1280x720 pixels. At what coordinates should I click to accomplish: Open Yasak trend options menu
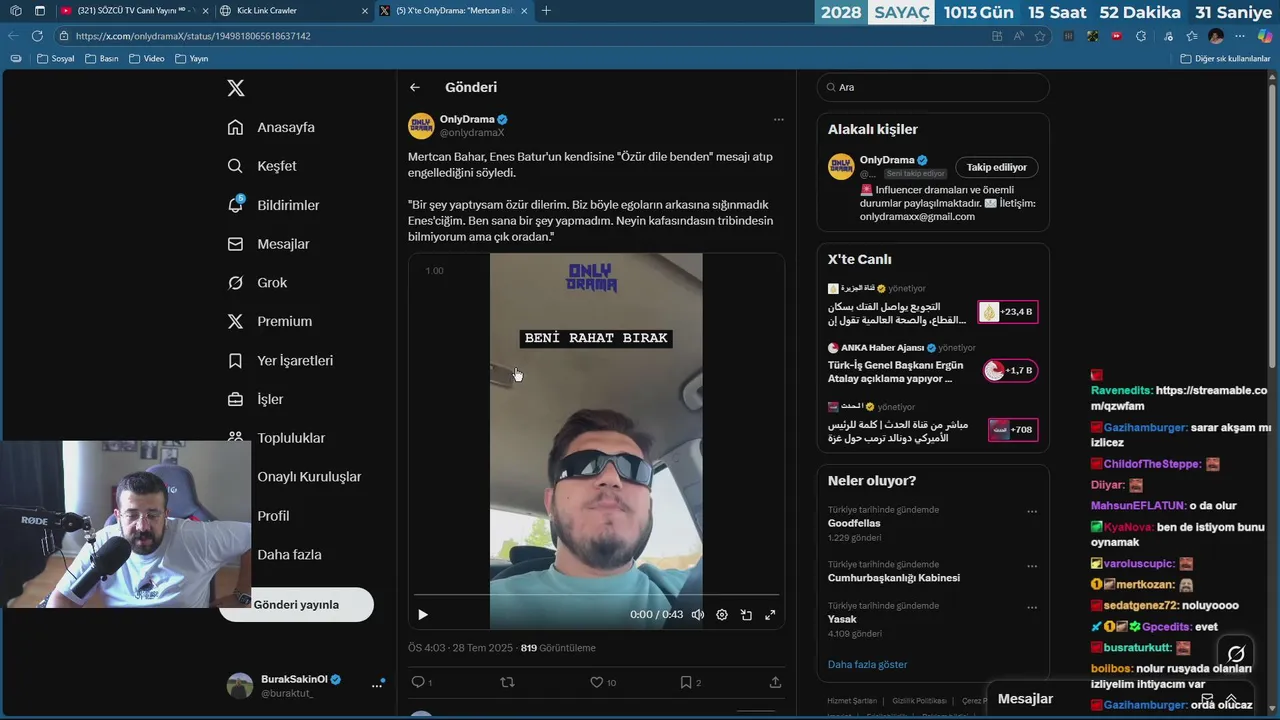1032,607
